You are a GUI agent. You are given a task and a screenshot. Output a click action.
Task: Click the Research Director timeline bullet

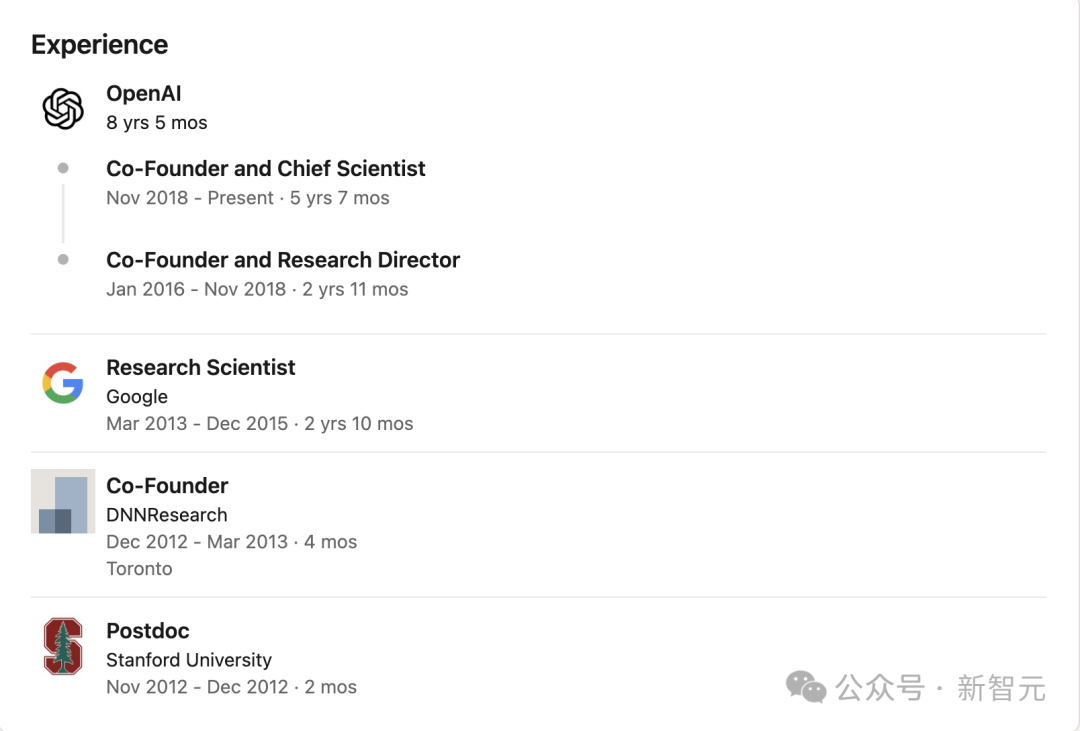pyautogui.click(x=63, y=260)
